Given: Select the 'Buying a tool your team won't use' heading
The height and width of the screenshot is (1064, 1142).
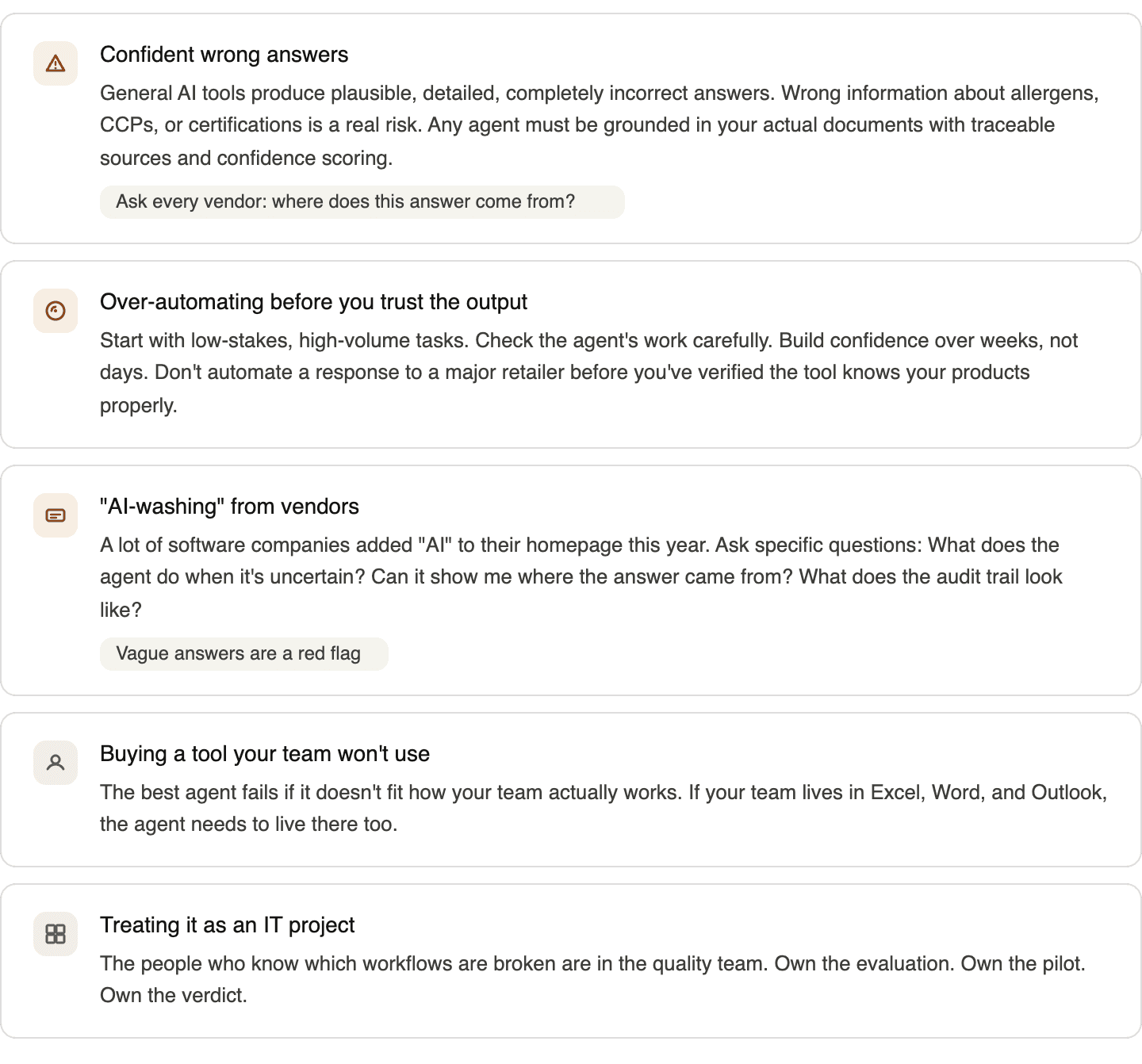Looking at the screenshot, I should tap(265, 754).
